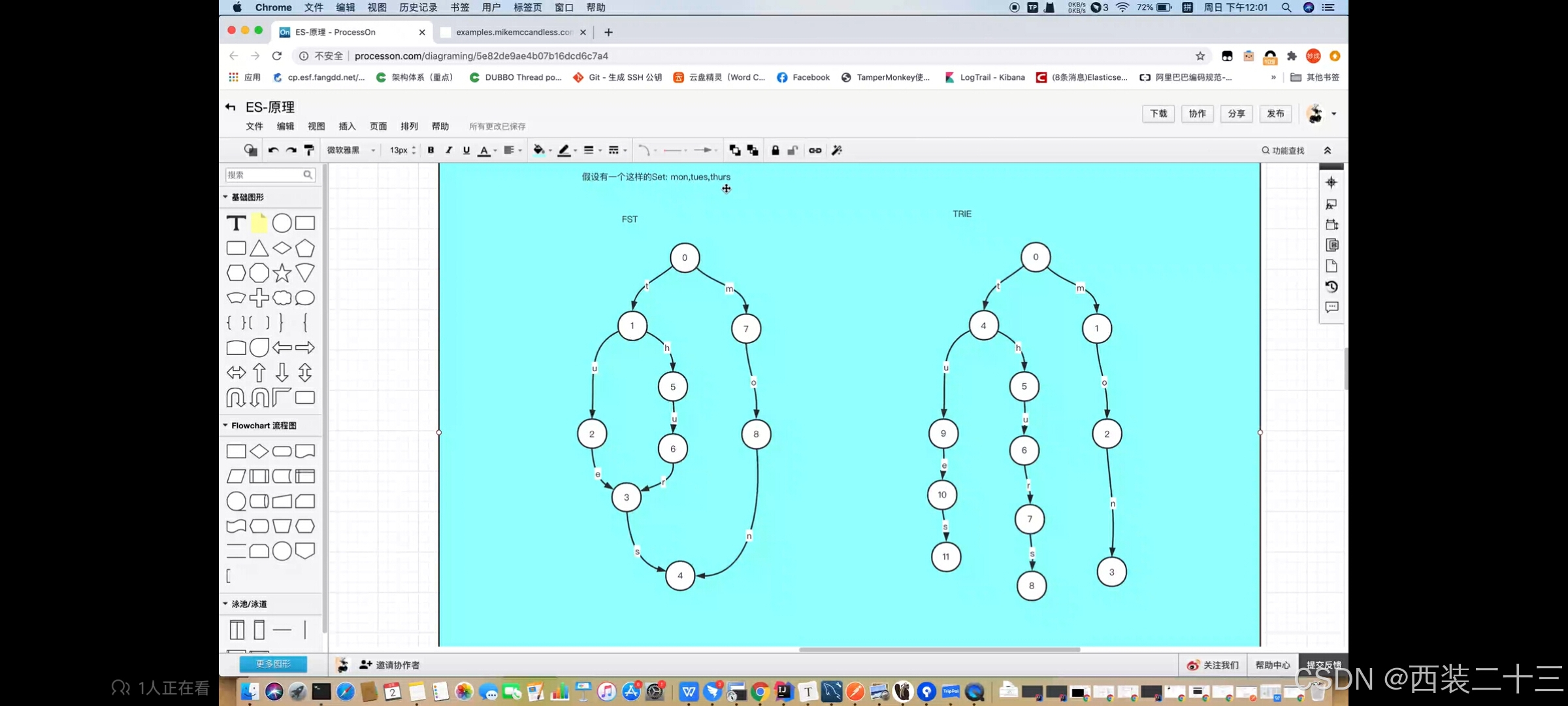Viewport: 1568px width, 706px height.
Task: Click the 帮助中心 help center link
Action: pyautogui.click(x=1273, y=665)
